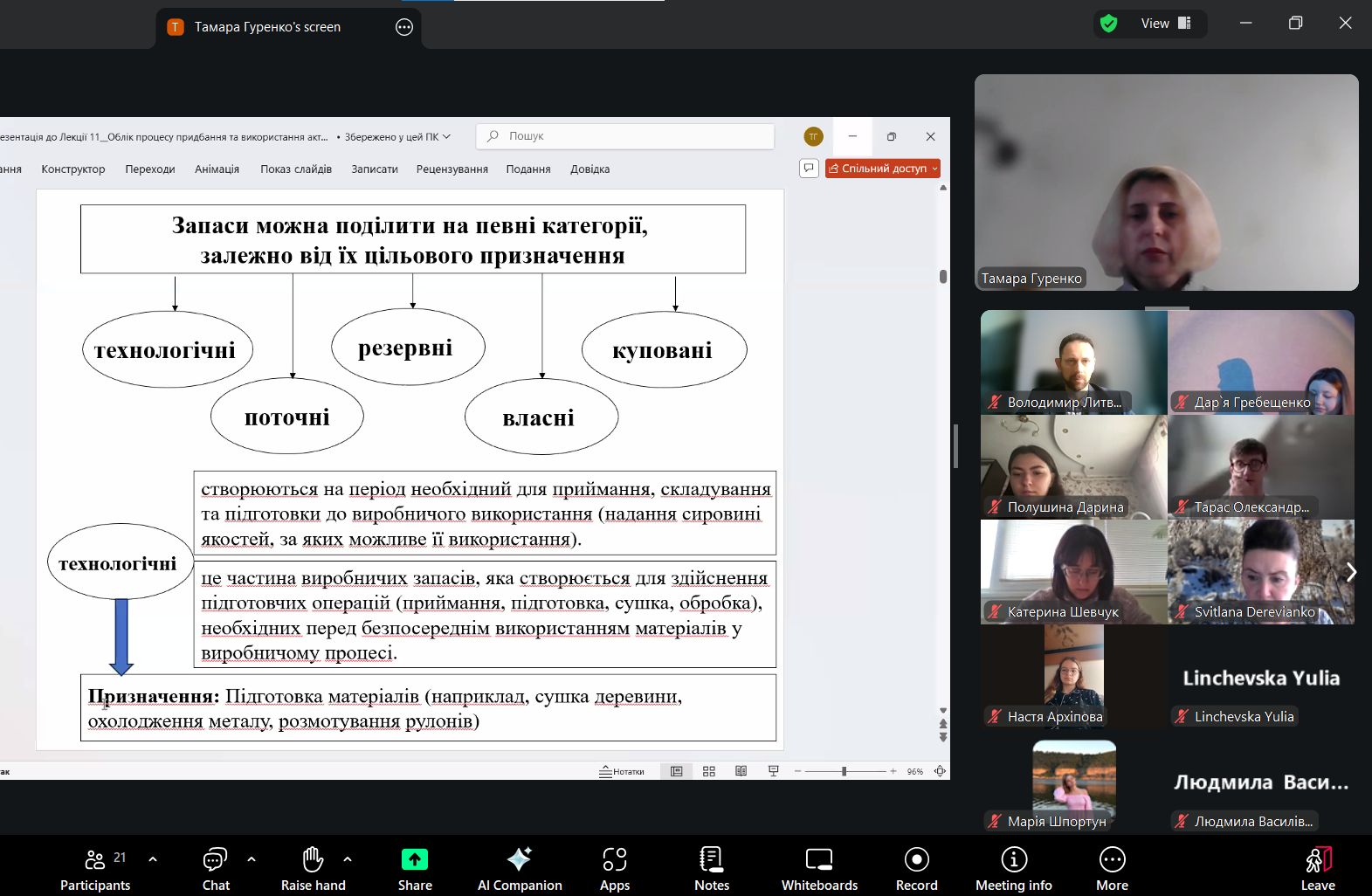1372x896 pixels.
Task: Open the Записати tab
Action: (x=375, y=169)
